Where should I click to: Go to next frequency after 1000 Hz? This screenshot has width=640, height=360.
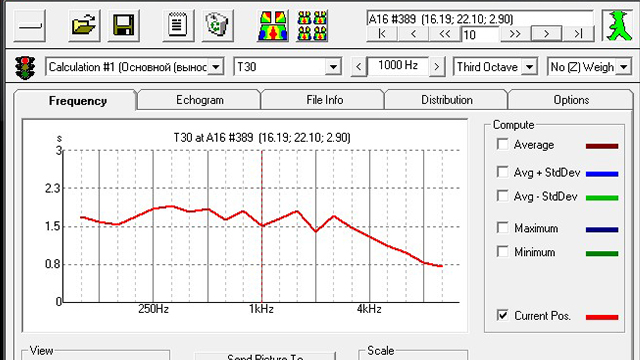(x=437, y=67)
